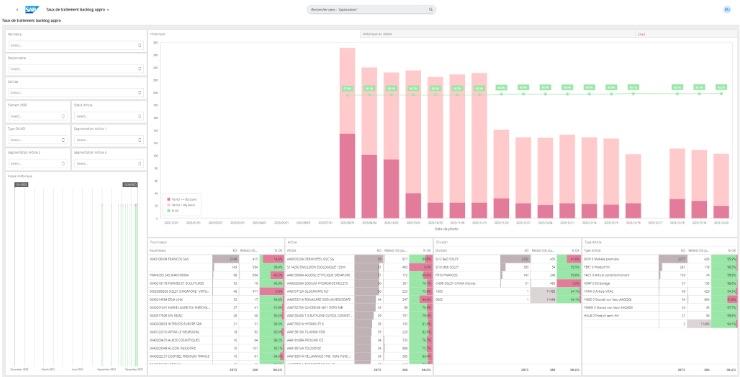Click the back arrow beside the SAP logo
This screenshot has height=377, width=740.
pos(17,9)
